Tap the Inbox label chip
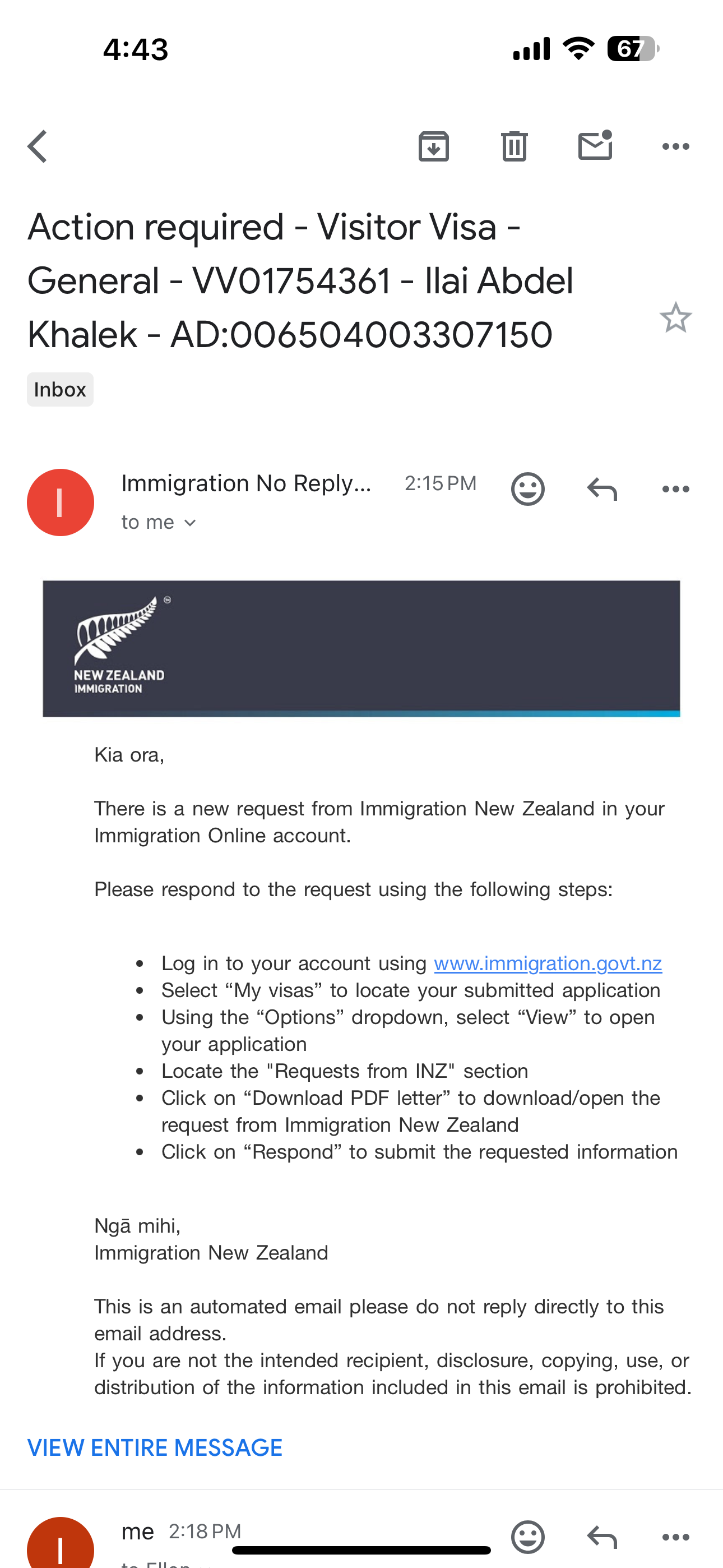723x1568 pixels. pyautogui.click(x=59, y=390)
